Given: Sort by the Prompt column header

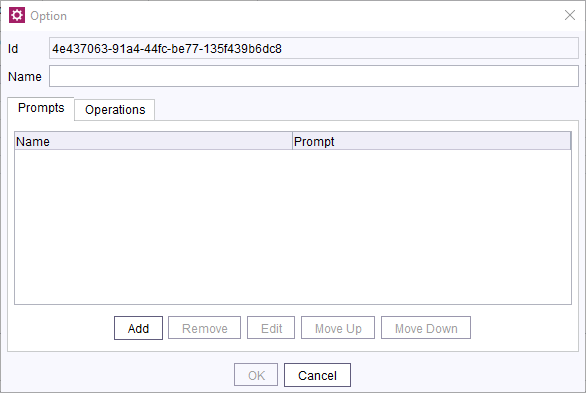Looking at the screenshot, I should click(432, 141).
